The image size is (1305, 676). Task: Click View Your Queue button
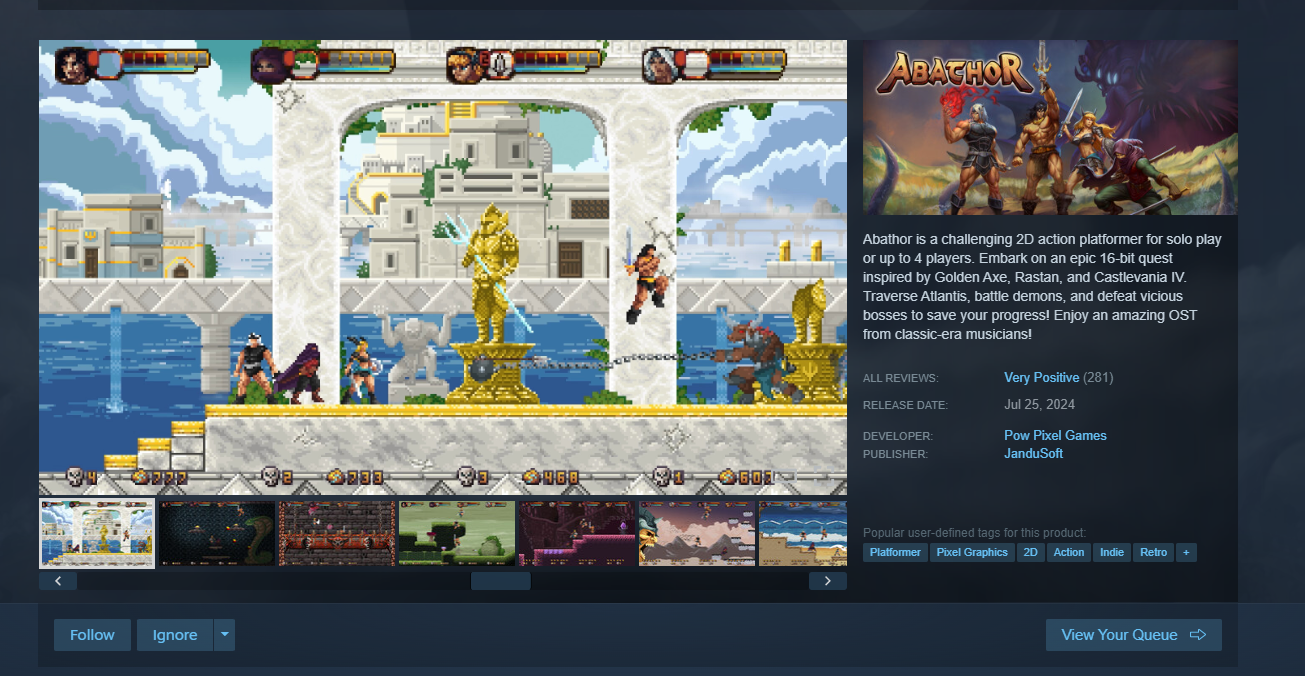(1133, 635)
